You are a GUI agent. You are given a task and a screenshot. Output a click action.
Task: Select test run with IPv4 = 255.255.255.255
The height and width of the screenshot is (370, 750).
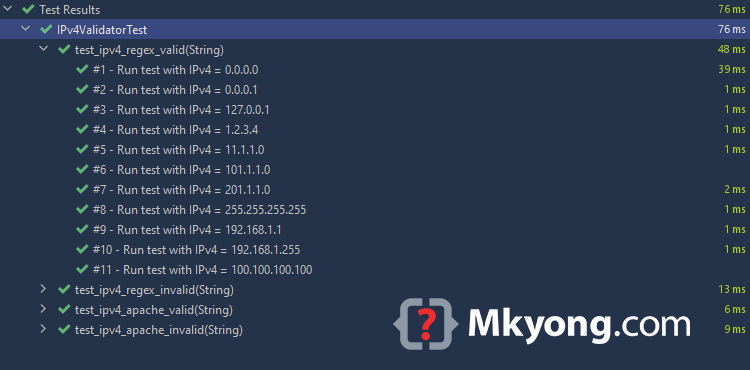click(199, 210)
